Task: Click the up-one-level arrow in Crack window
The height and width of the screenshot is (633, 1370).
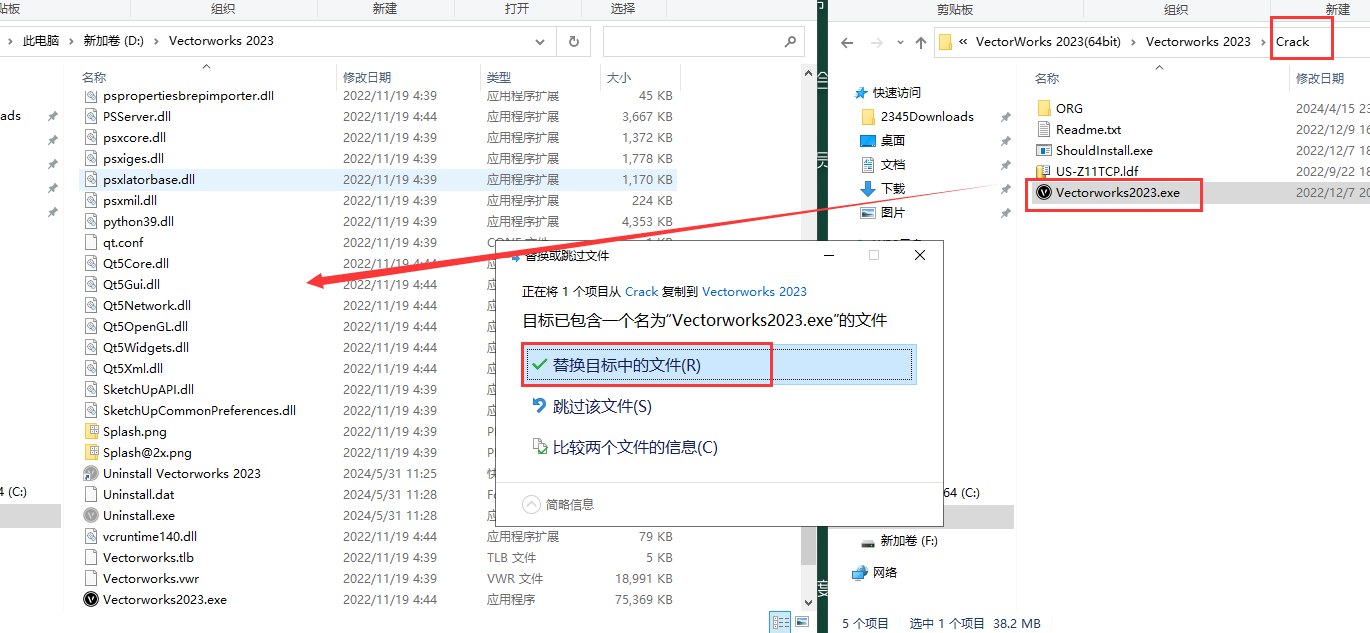Action: click(922, 43)
